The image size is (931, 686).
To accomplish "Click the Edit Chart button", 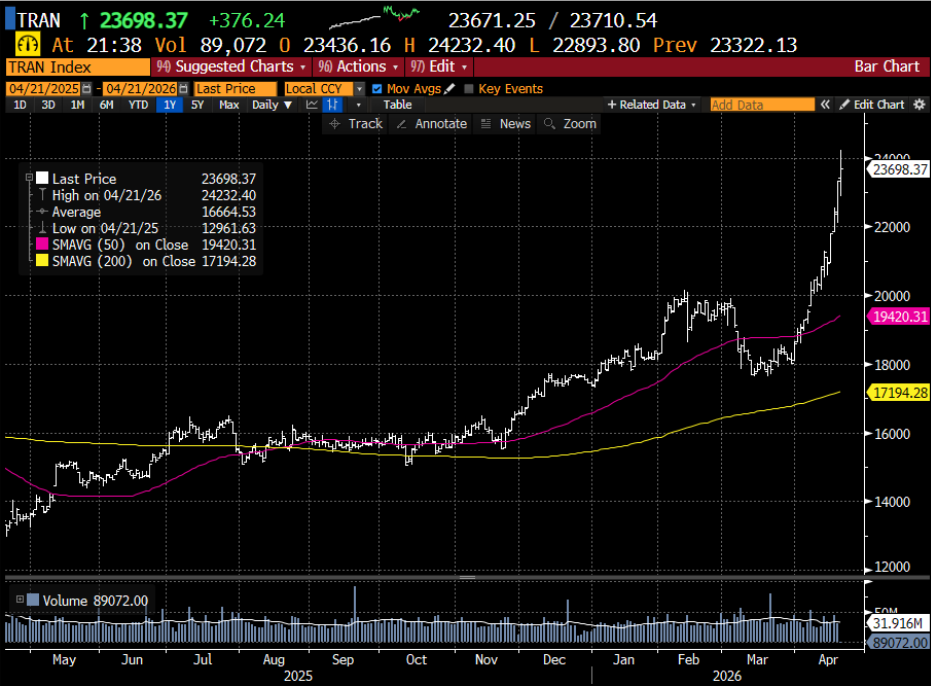I will (x=871, y=104).
